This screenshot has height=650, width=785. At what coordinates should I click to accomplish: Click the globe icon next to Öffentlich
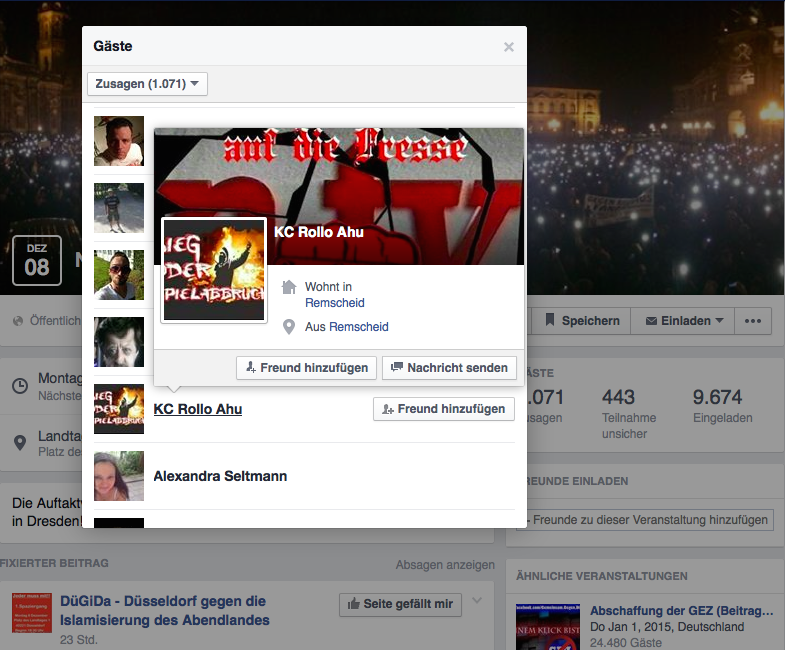[x=18, y=321]
